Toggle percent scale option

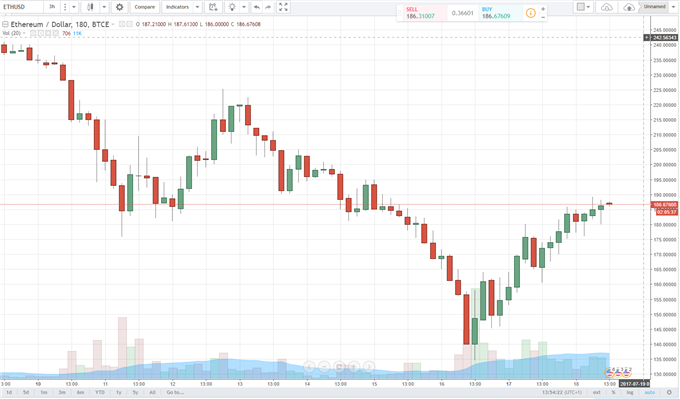click(x=613, y=392)
